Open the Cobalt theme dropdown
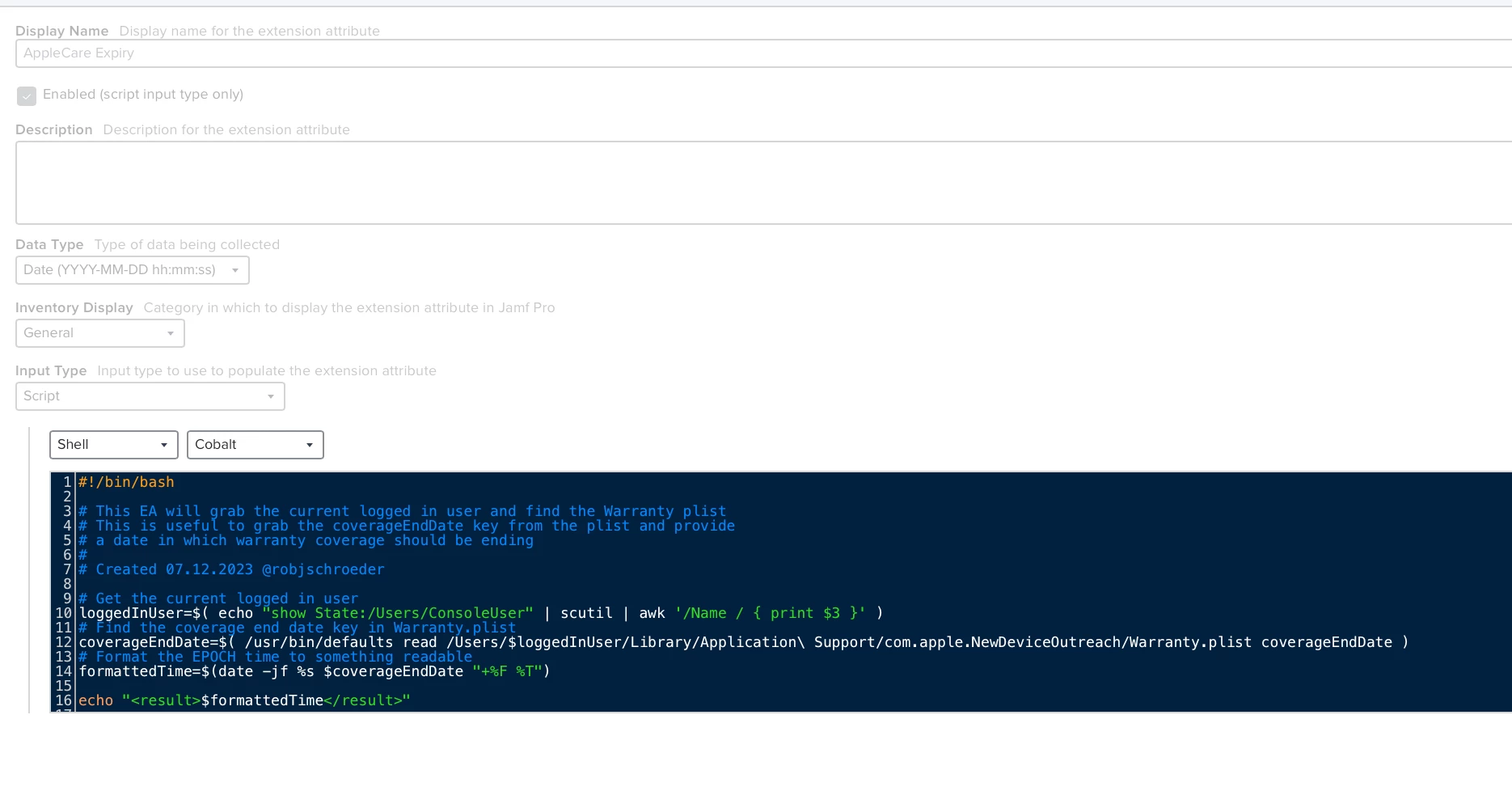1512x791 pixels. [256, 445]
